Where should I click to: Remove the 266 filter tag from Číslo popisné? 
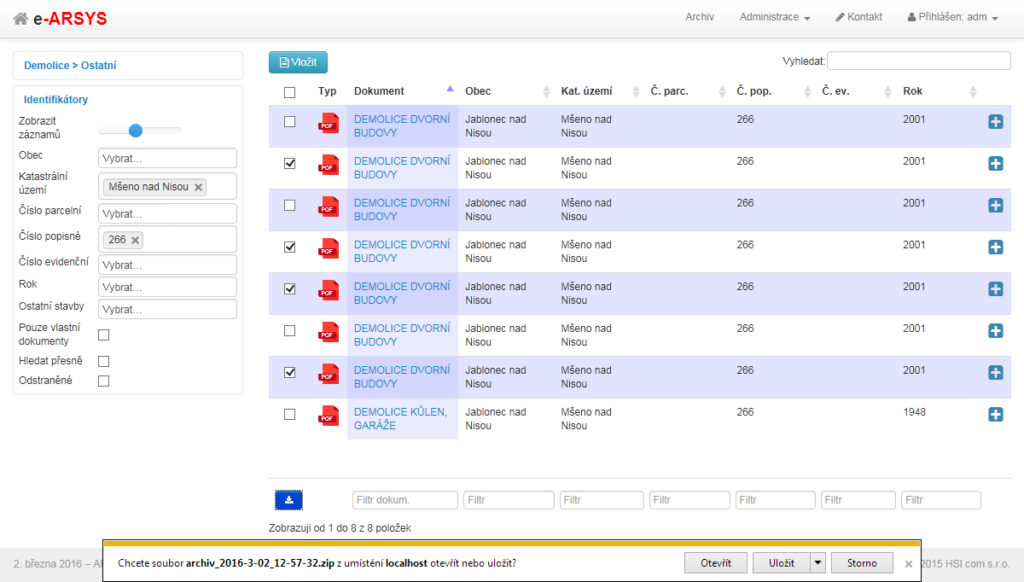(x=133, y=239)
